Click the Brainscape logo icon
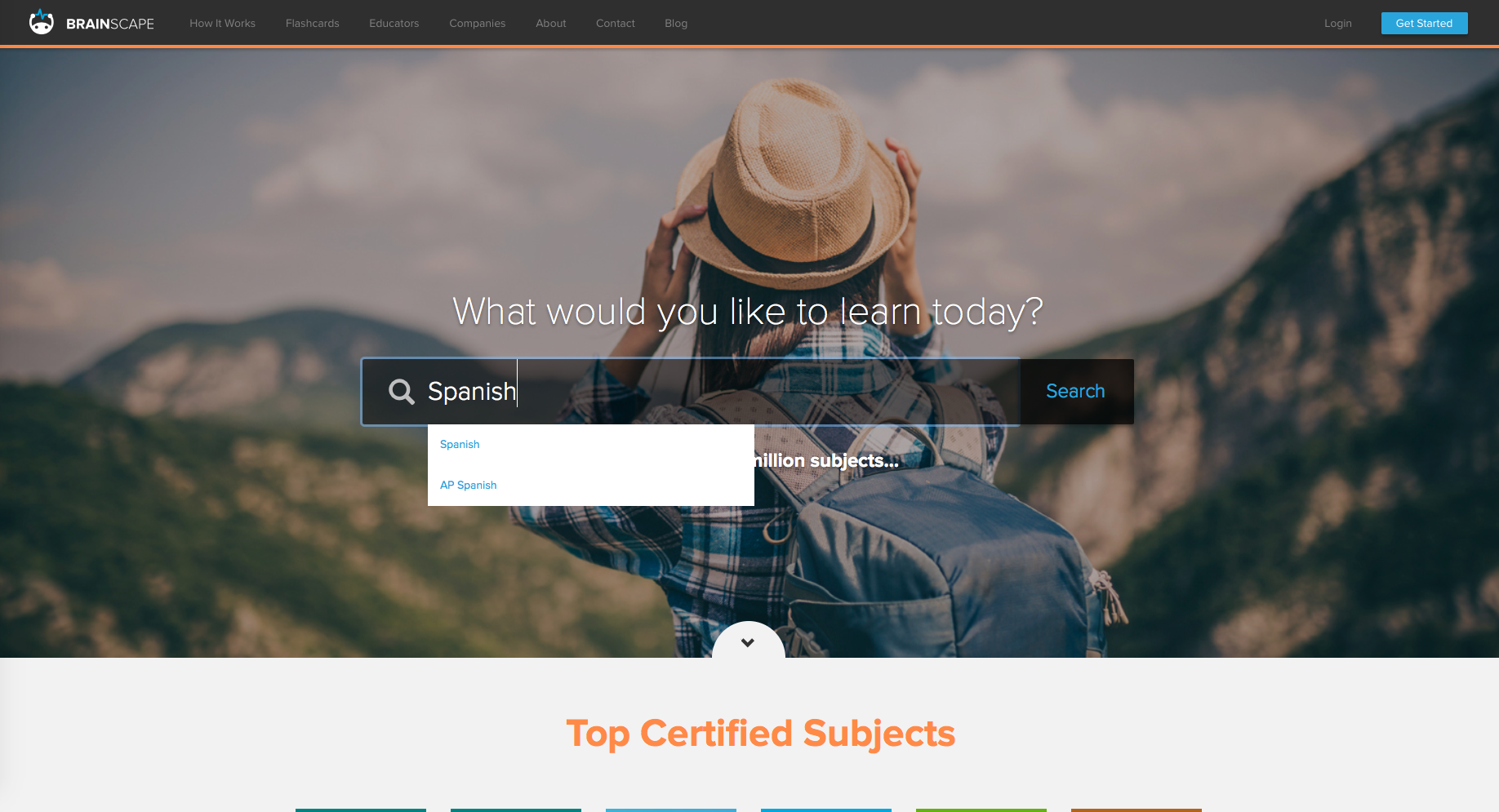This screenshot has width=1499, height=812. point(41,22)
